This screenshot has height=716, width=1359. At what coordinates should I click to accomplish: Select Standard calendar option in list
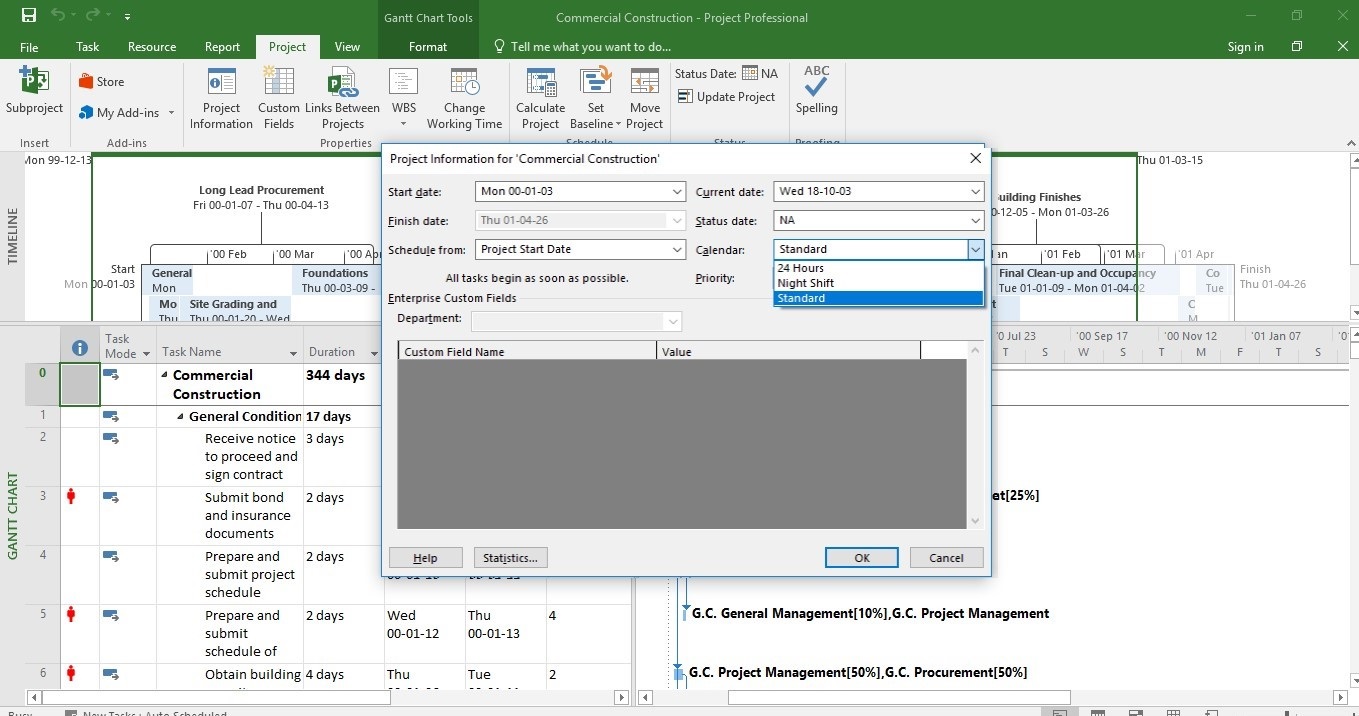(879, 298)
